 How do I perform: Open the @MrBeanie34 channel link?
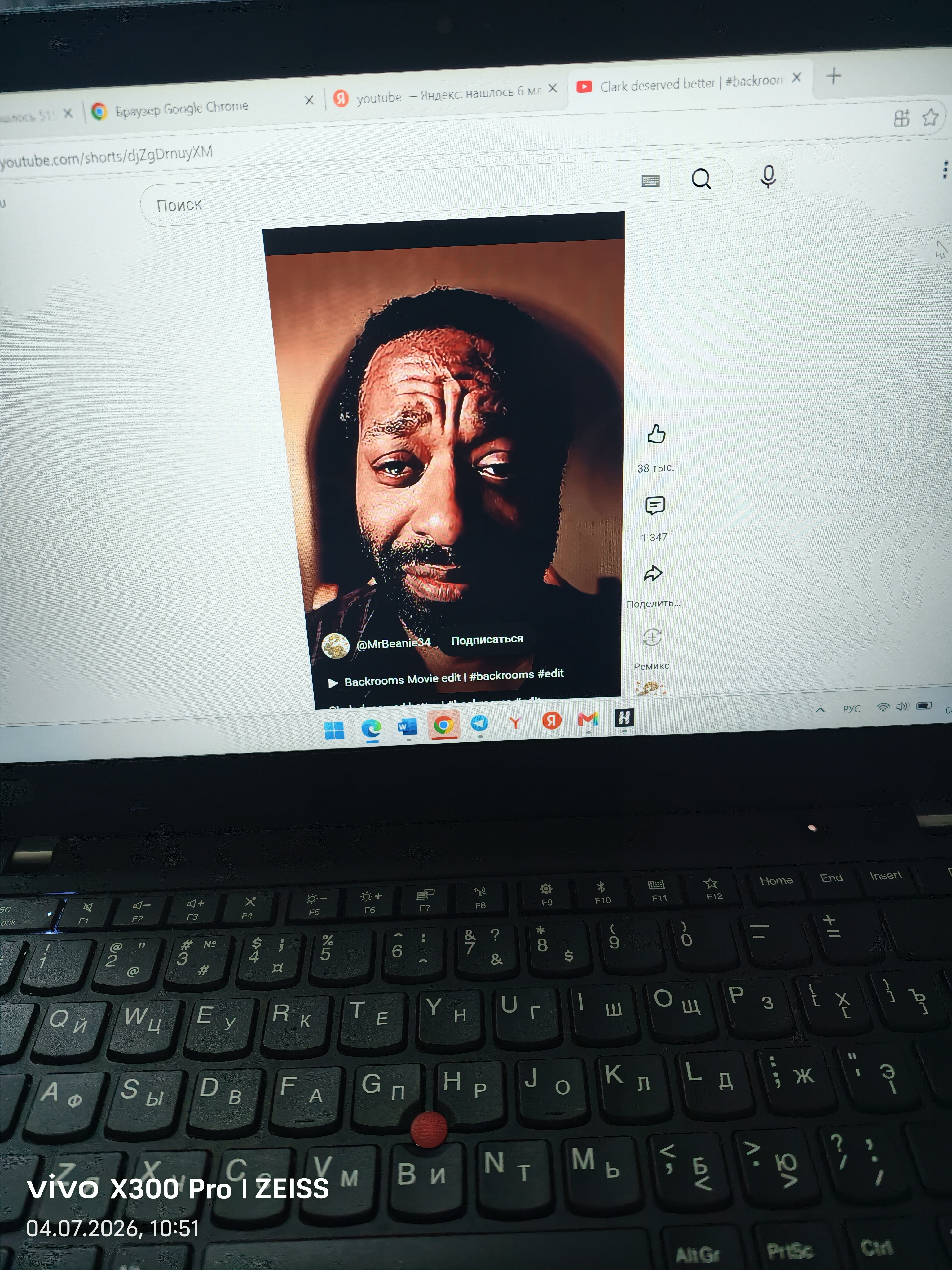394,644
